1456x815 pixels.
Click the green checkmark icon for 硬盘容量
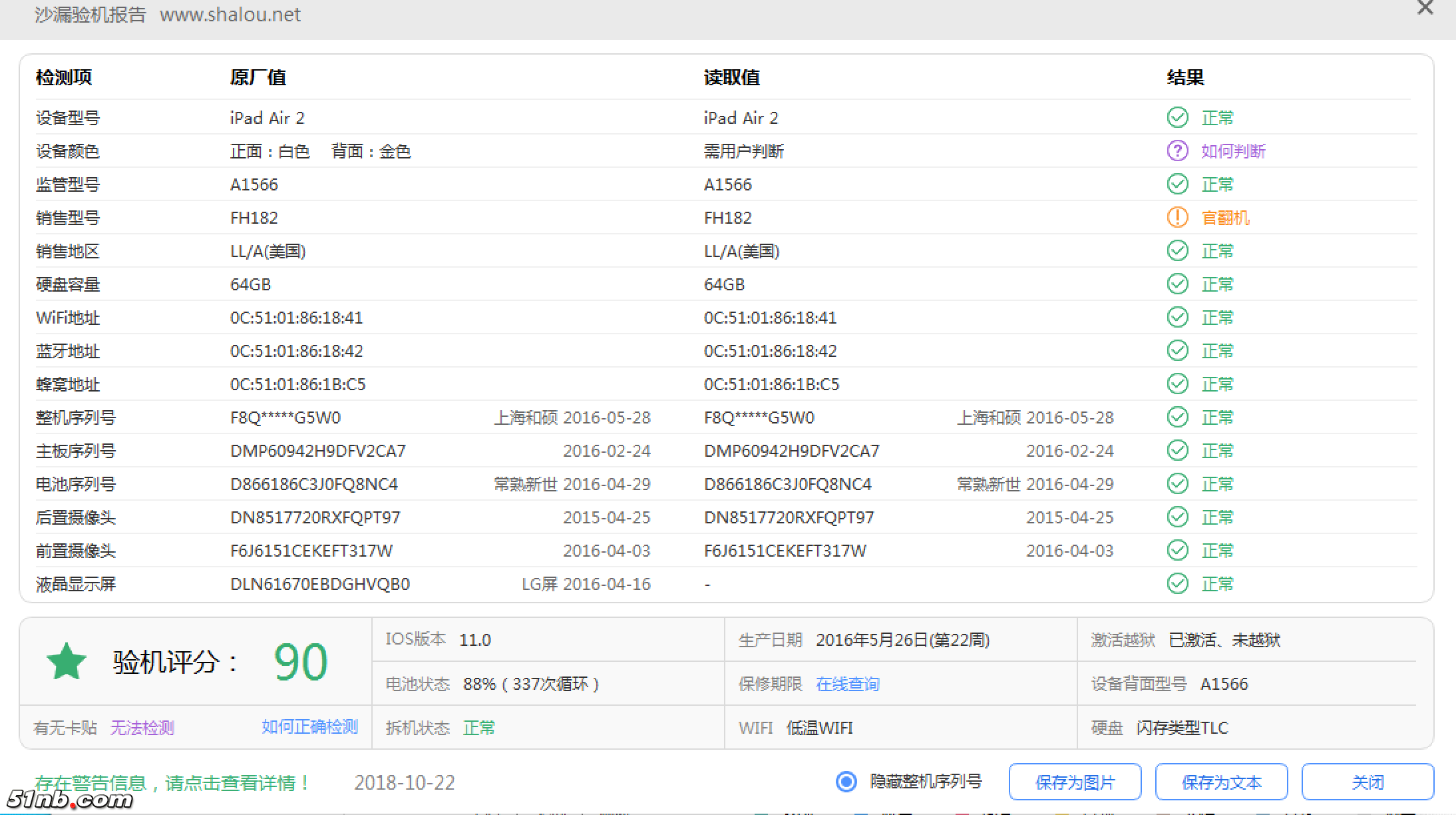[1177, 284]
